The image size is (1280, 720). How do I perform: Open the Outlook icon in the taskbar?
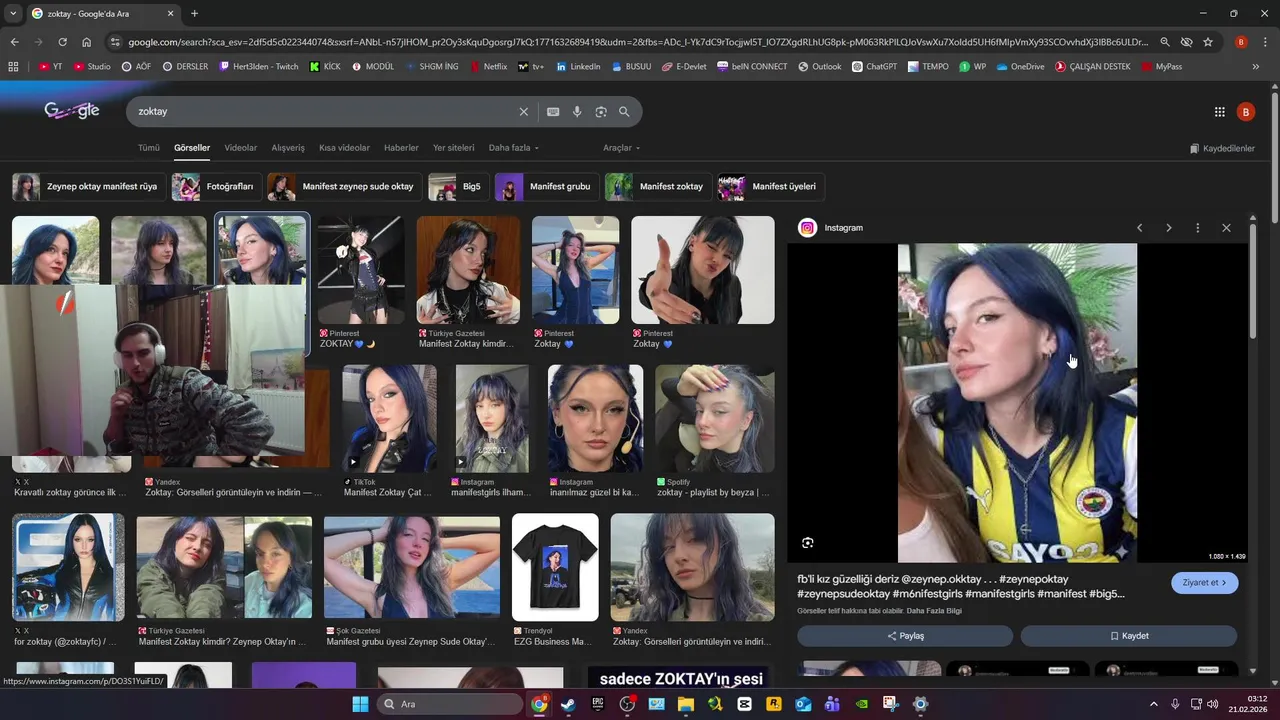[803, 704]
